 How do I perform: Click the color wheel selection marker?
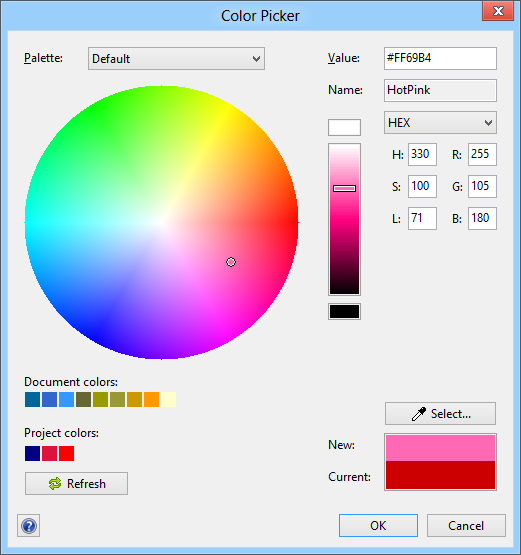pos(231,262)
